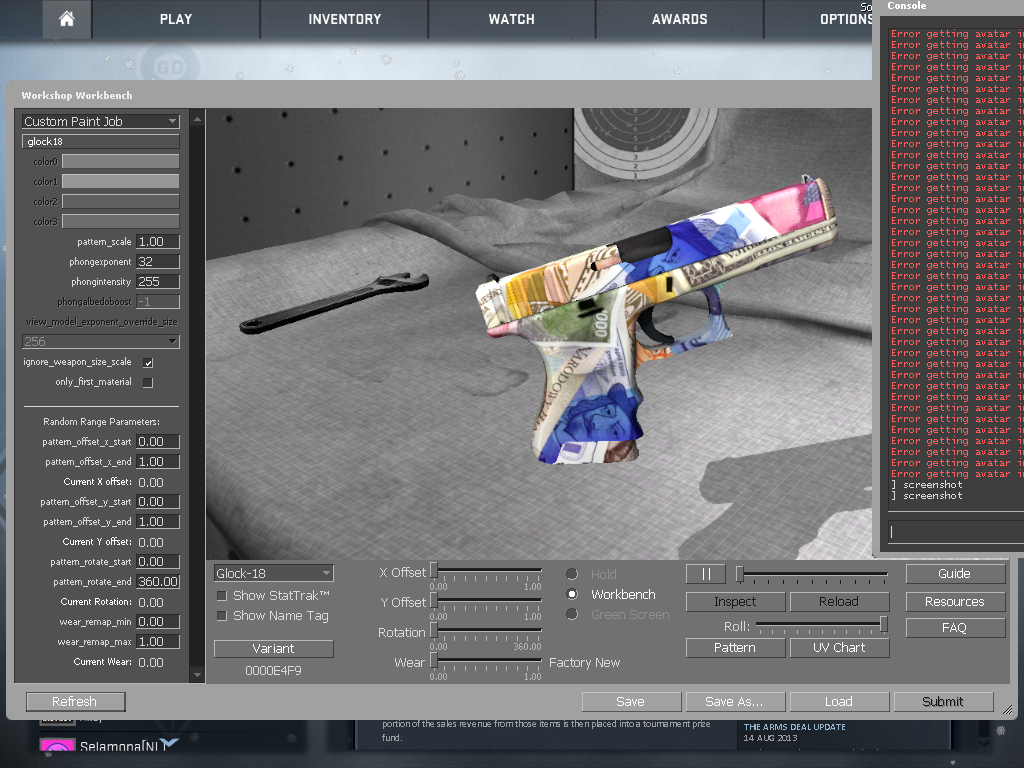Open the Glock-18 weapon dropdown
This screenshot has height=768, width=1024.
point(274,573)
